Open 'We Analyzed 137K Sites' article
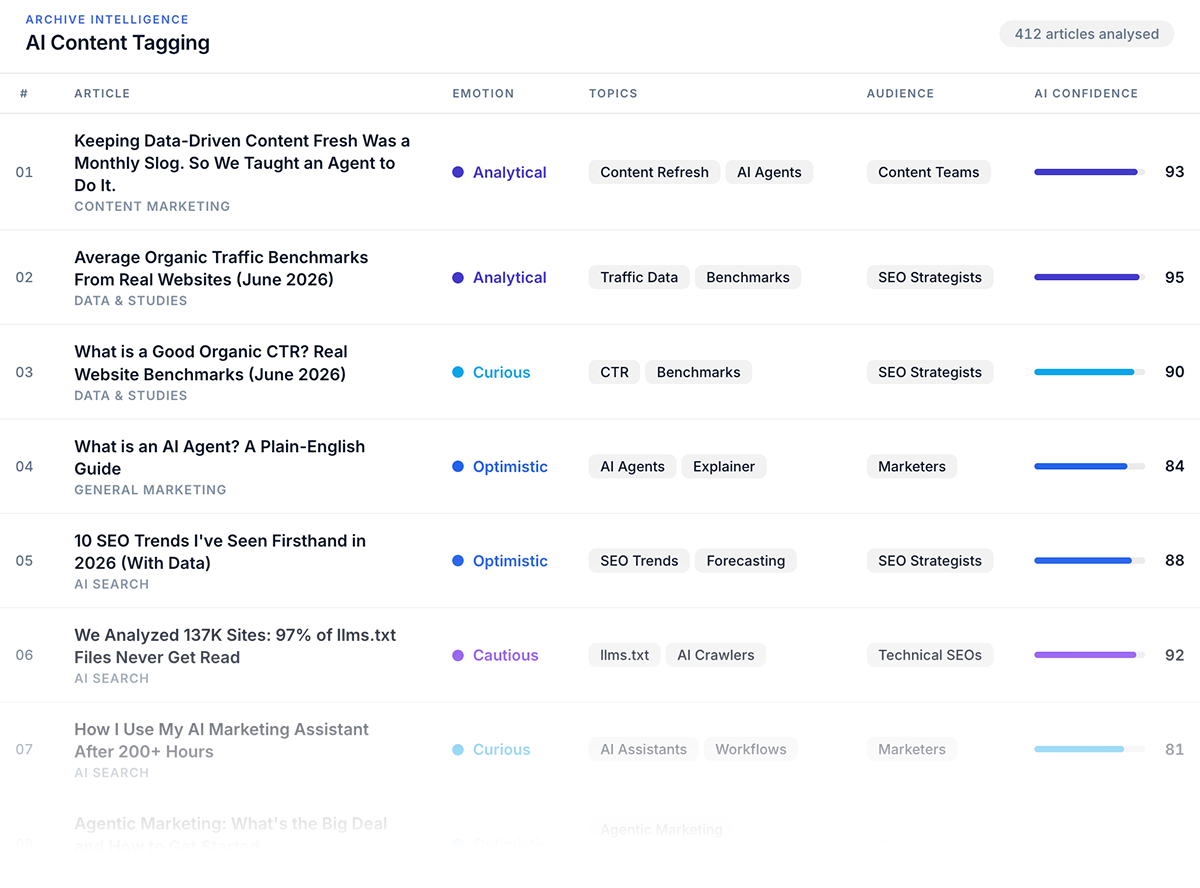 tap(235, 646)
